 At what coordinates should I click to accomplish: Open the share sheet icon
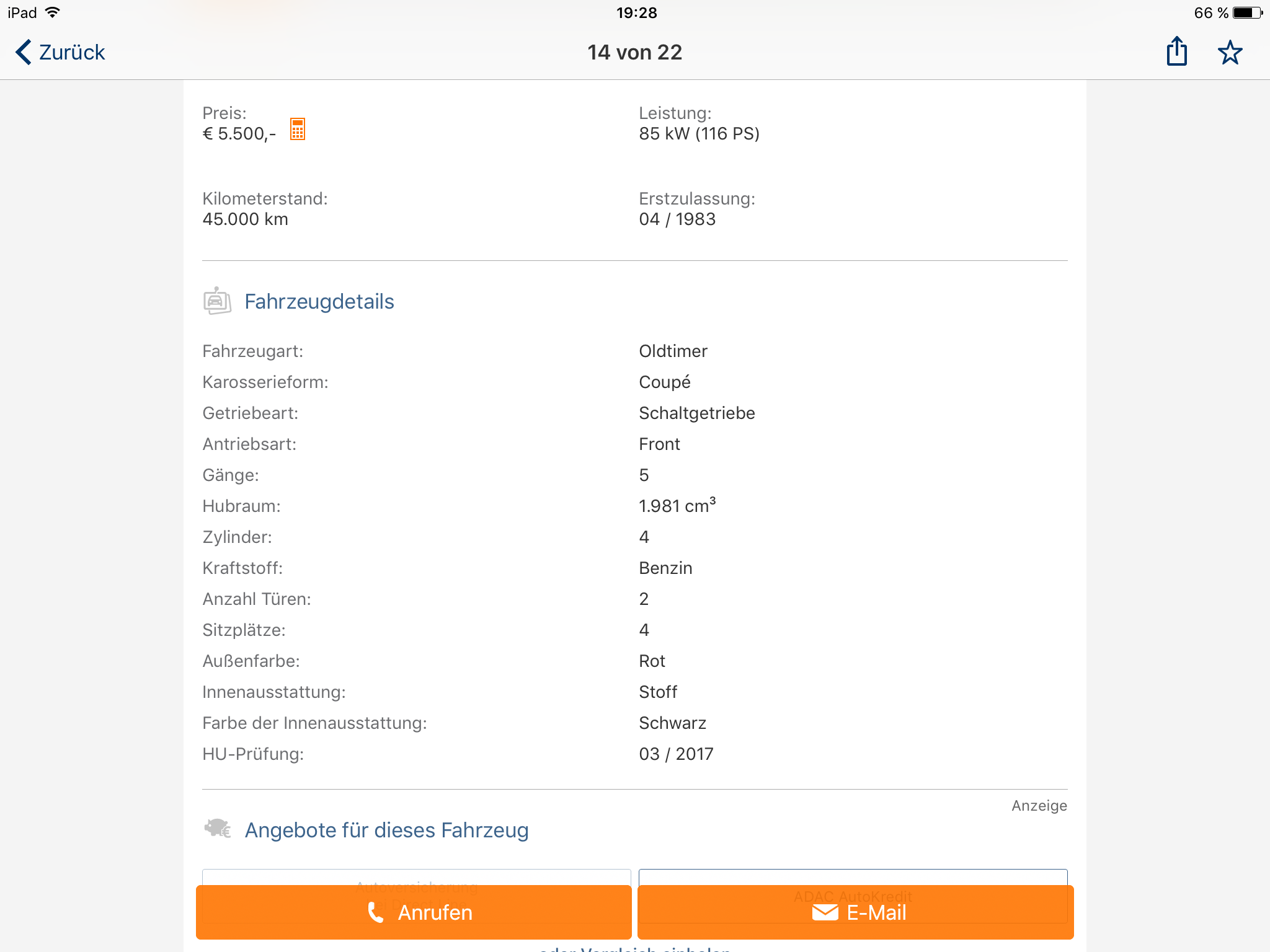pos(1176,51)
